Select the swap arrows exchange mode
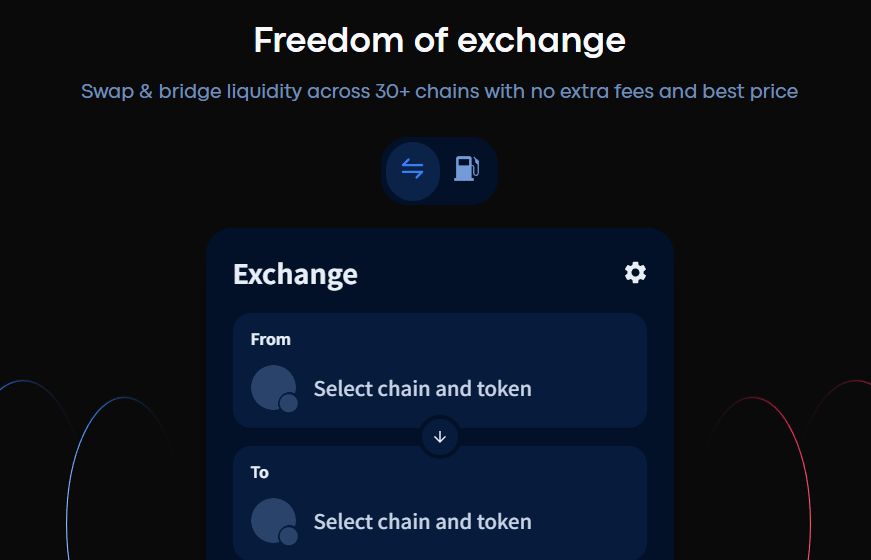Viewport: 871px width, 560px height. pyautogui.click(x=412, y=169)
